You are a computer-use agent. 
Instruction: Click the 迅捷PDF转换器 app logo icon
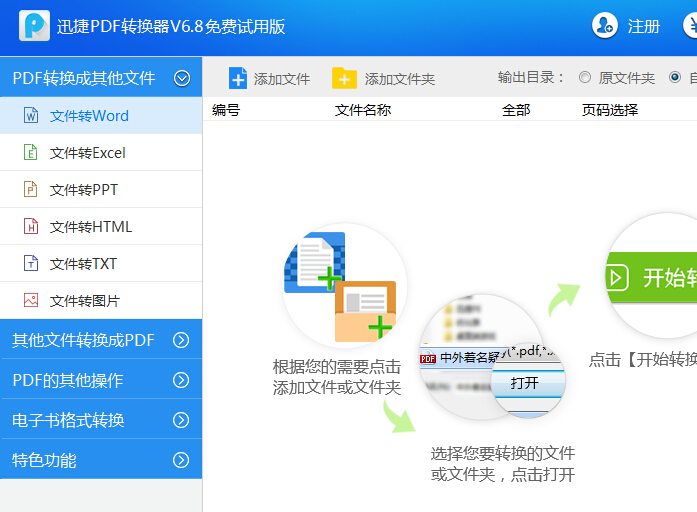point(34,26)
